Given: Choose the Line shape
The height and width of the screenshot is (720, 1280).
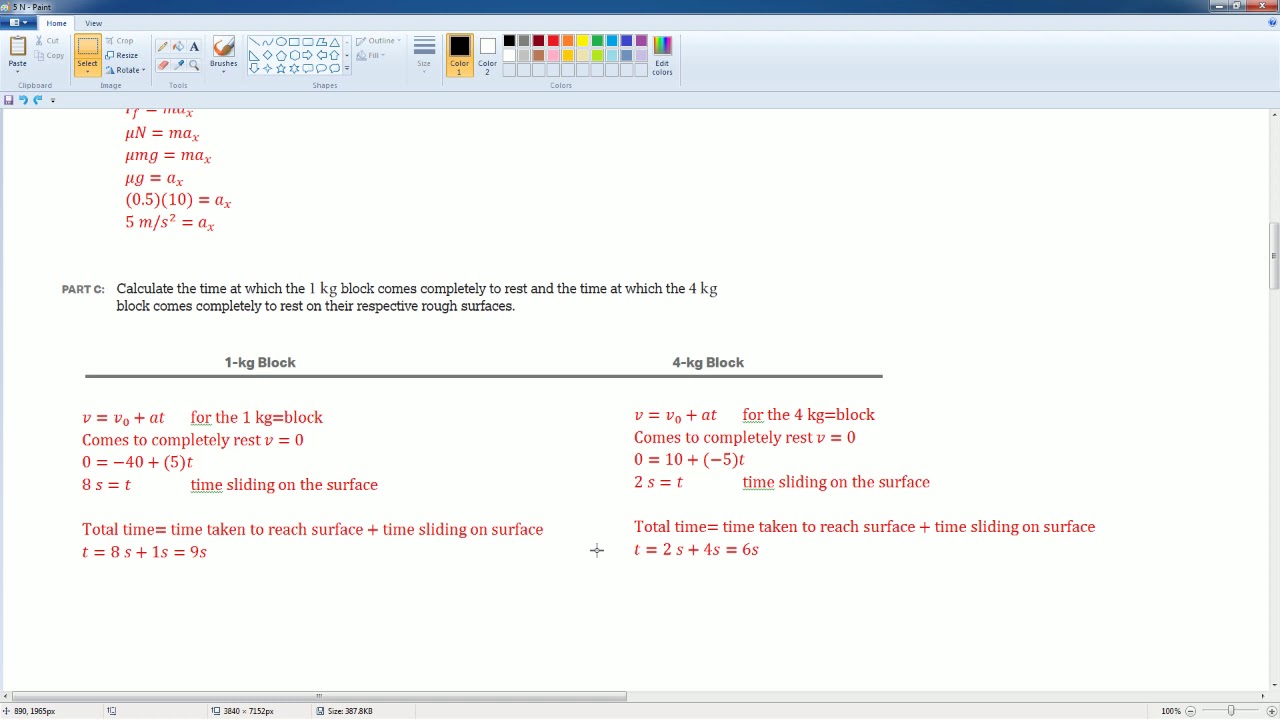Looking at the screenshot, I should point(253,41).
